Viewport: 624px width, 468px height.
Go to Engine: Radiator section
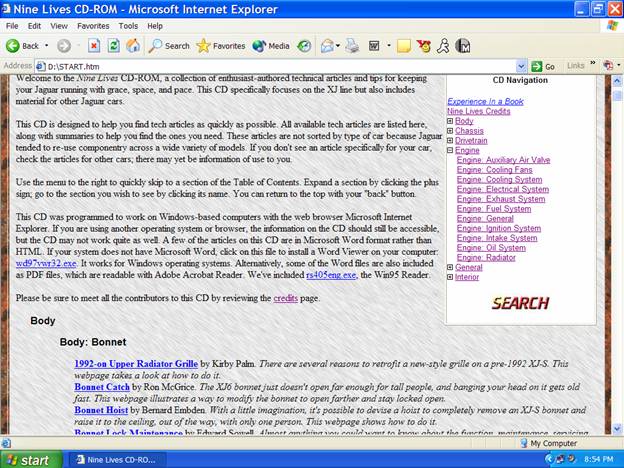pyautogui.click(x=486, y=257)
